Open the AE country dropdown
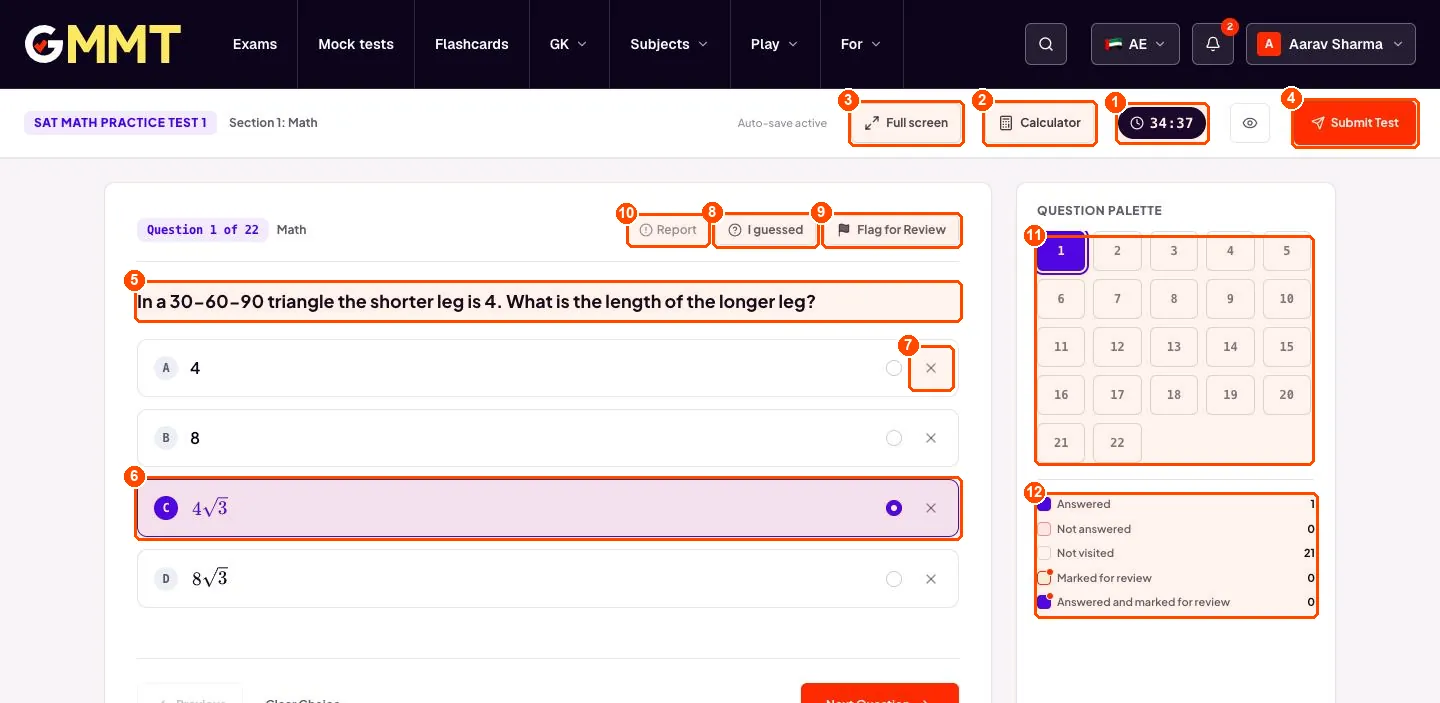Screen dimensions: 1440x703 click(1135, 44)
